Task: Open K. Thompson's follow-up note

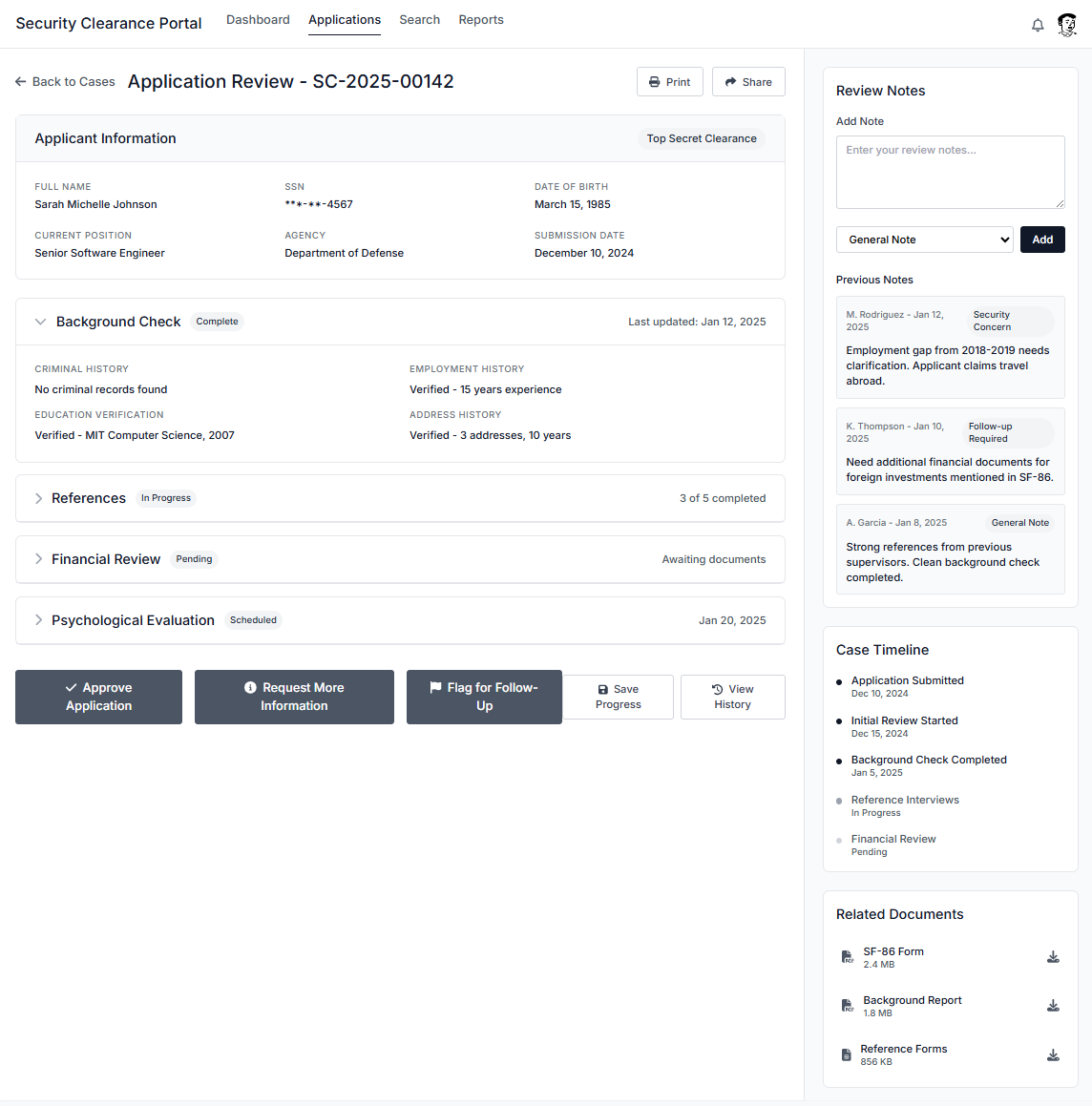Action: pyautogui.click(x=950, y=451)
